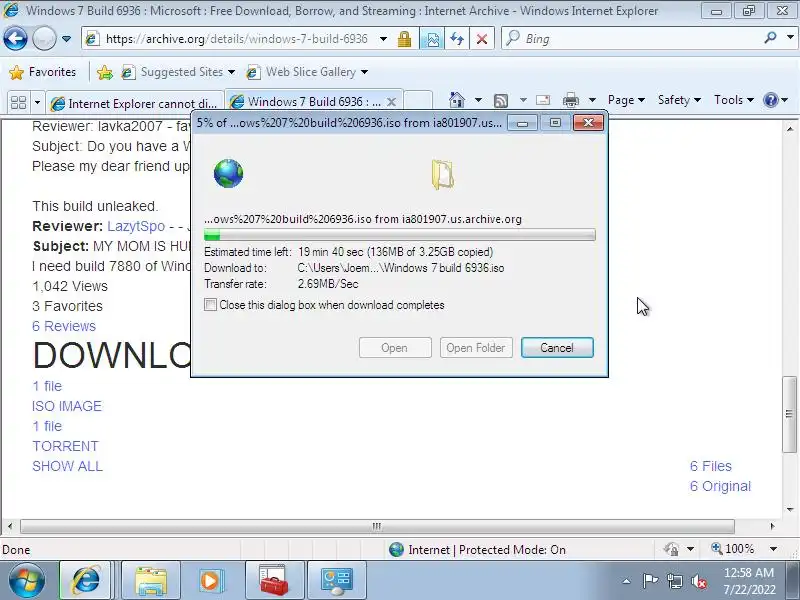Image resolution: width=800 pixels, height=600 pixels.
Task: Open the Windows Start orb
Action: (27, 581)
